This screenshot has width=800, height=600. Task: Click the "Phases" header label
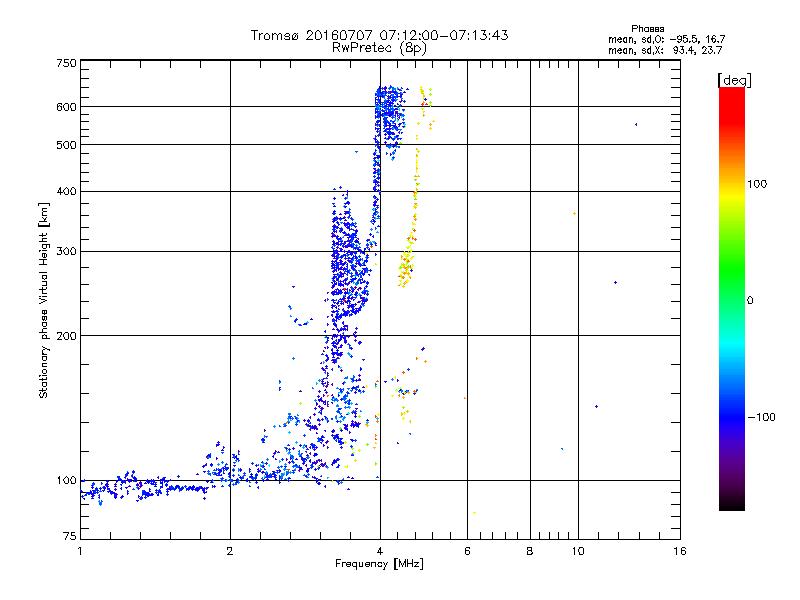point(647,29)
